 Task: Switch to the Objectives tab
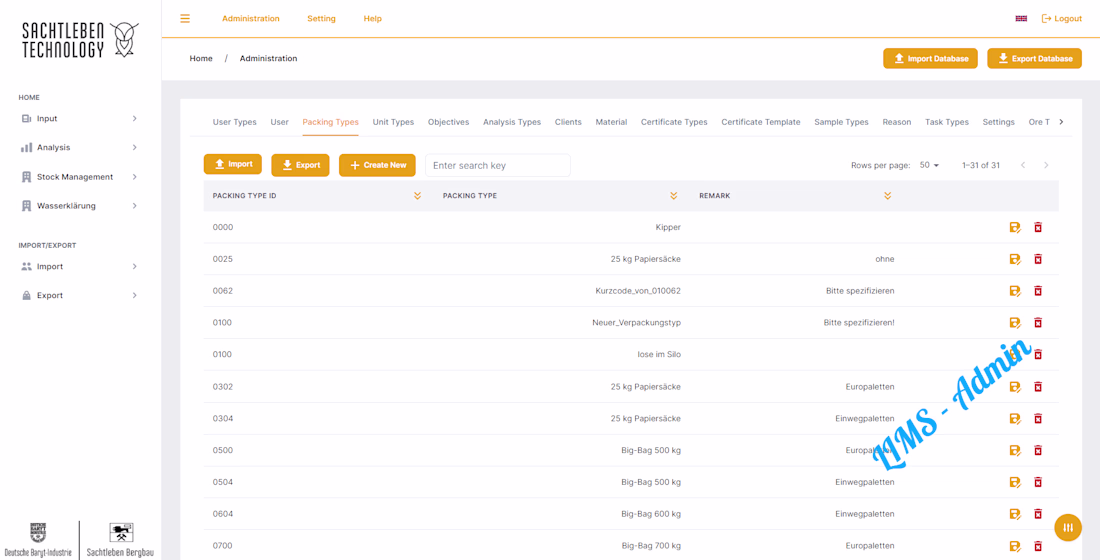[448, 122]
